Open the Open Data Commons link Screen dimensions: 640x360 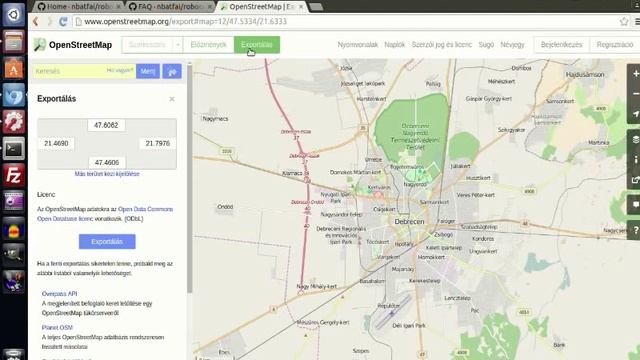tap(145, 209)
